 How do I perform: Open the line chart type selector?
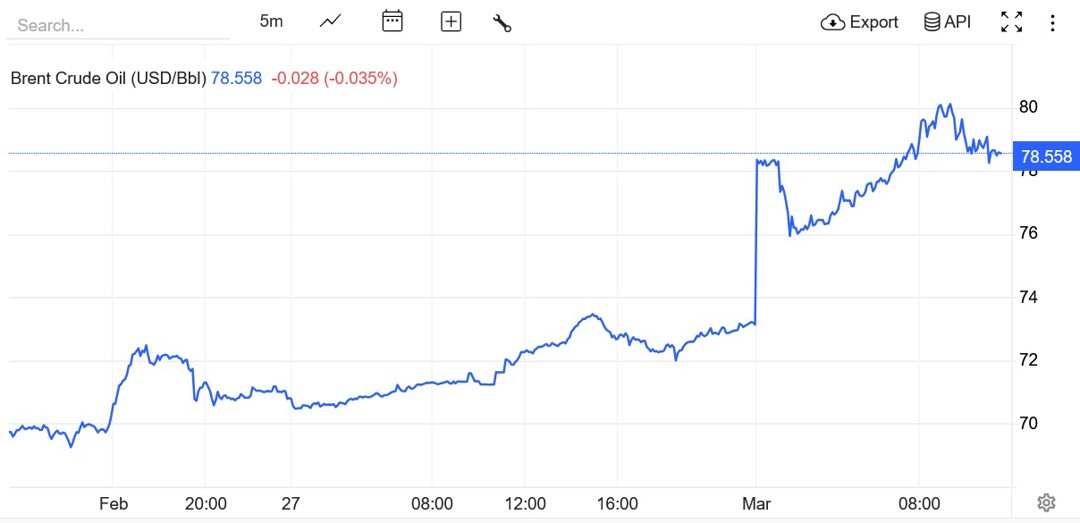(x=331, y=22)
